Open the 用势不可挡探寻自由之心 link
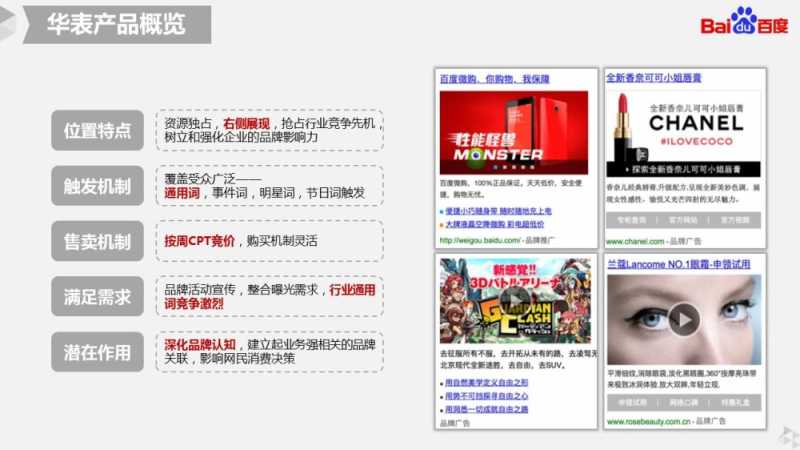The image size is (800, 450). tap(486, 396)
